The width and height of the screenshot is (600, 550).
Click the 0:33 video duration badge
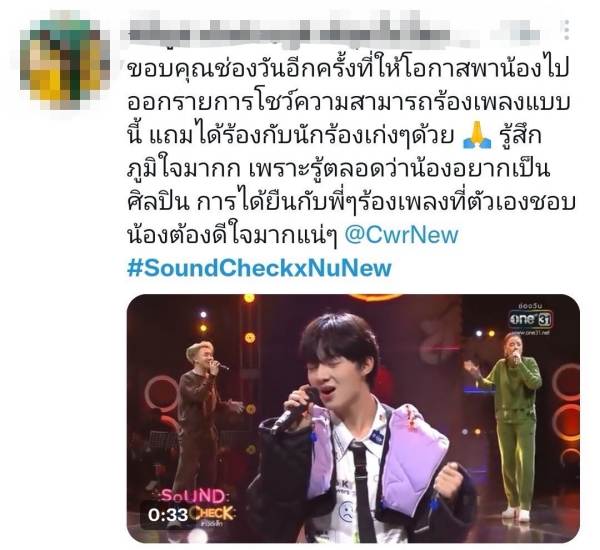tap(168, 515)
